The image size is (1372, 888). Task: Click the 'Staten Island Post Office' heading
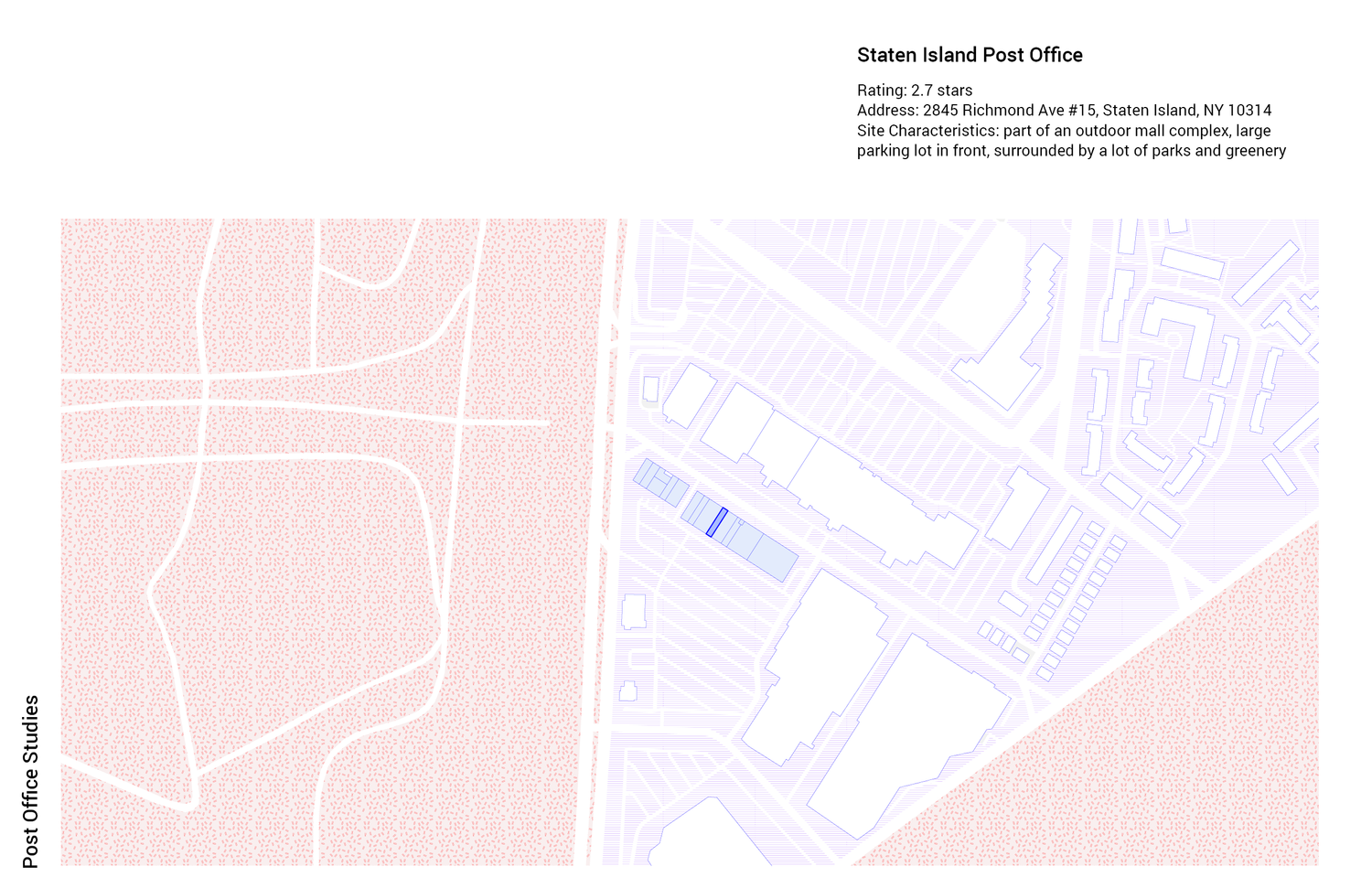[x=970, y=55]
